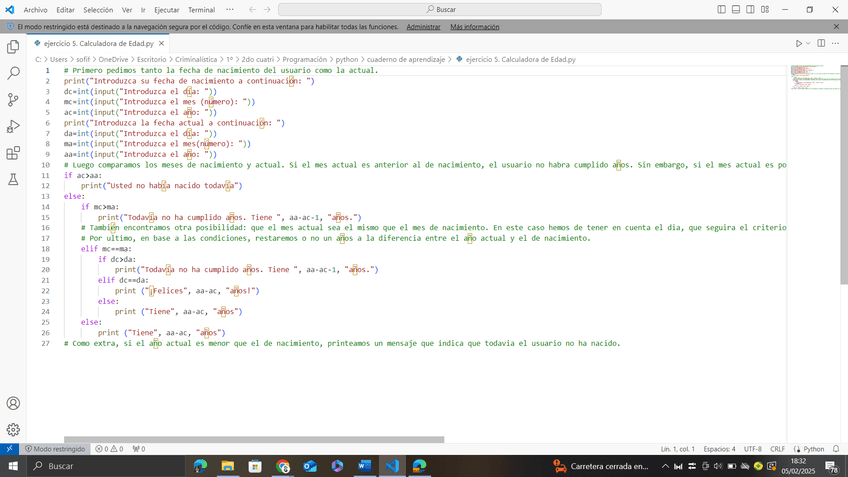Open the Source Control view
The width and height of the screenshot is (848, 477).
point(13,100)
